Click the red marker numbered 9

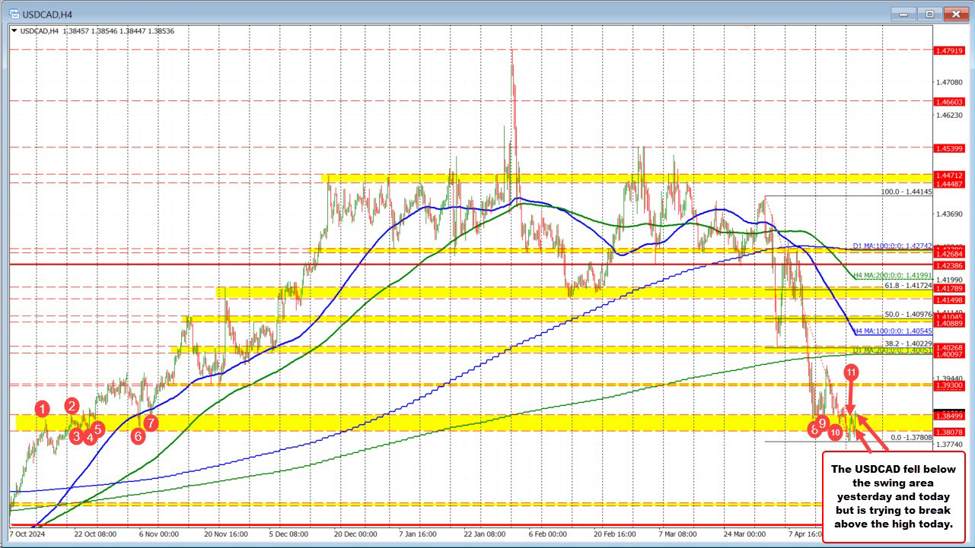(822, 424)
